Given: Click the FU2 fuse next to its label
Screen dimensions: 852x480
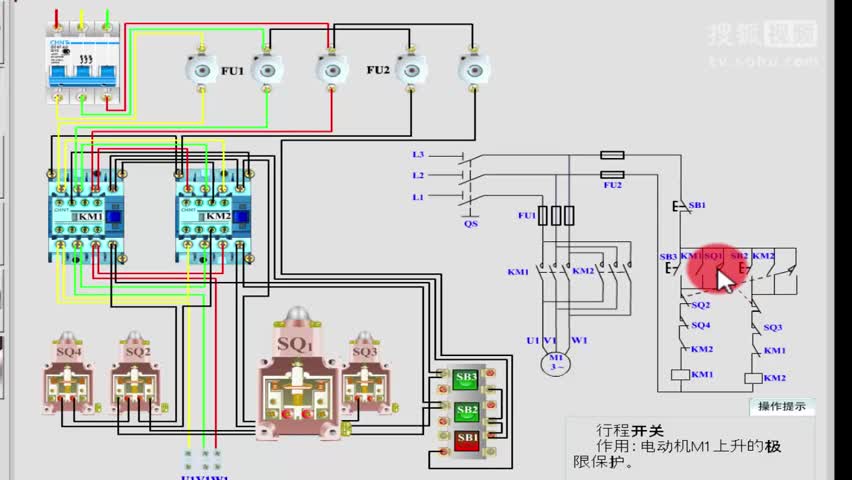Looking at the screenshot, I should pos(411,70).
